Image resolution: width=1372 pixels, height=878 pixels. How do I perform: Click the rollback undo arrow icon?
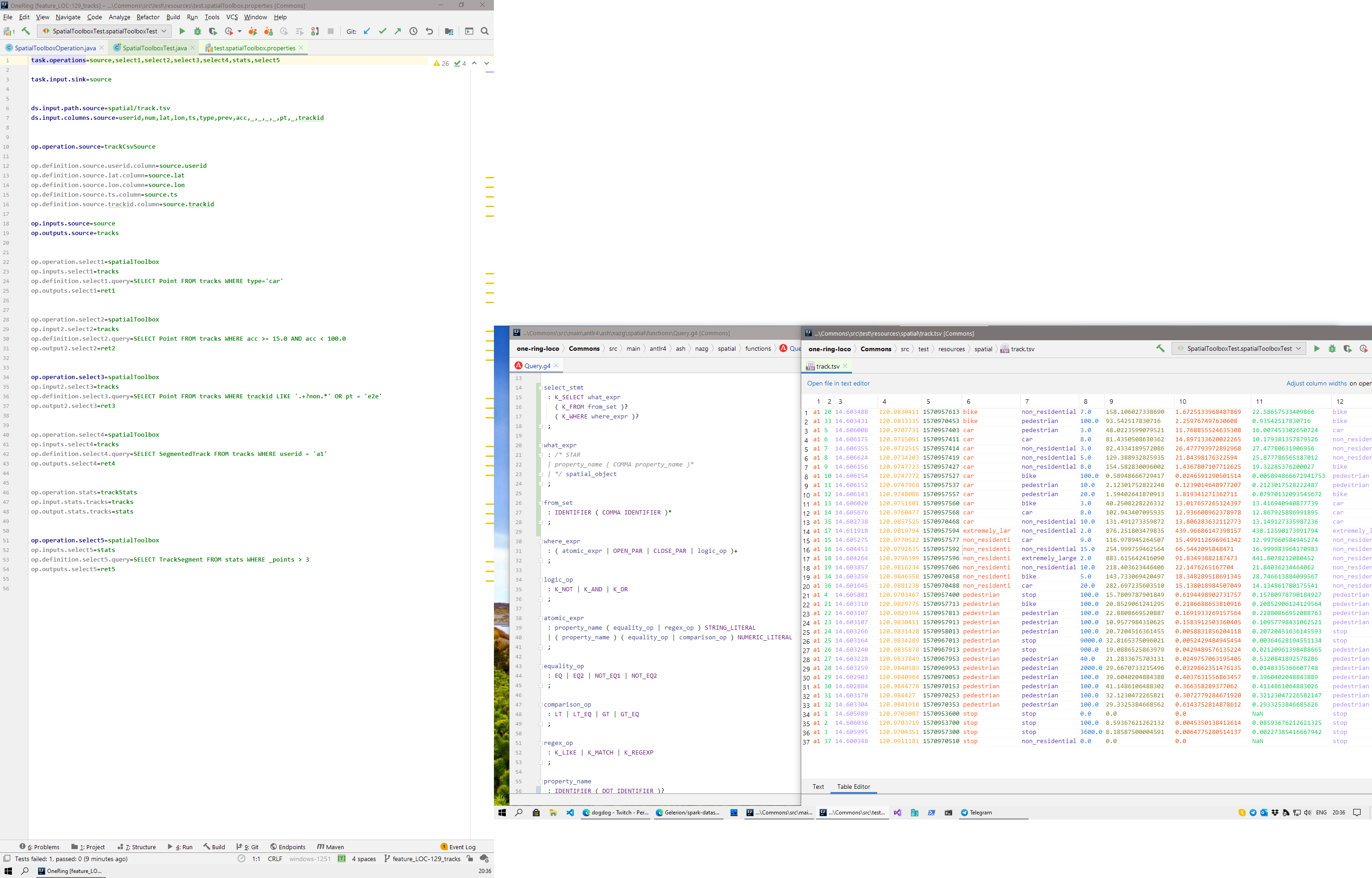pyautogui.click(x=429, y=32)
